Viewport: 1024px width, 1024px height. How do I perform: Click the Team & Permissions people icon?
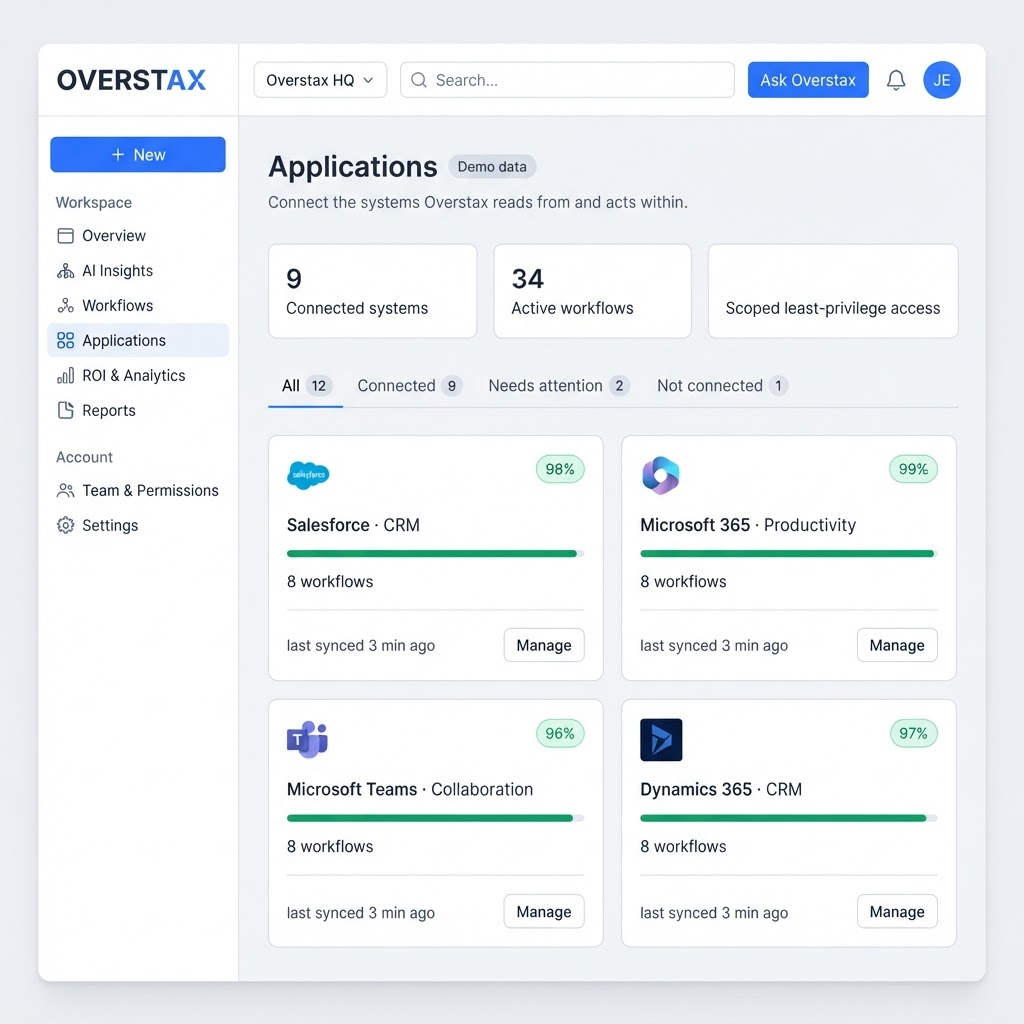tap(65, 490)
